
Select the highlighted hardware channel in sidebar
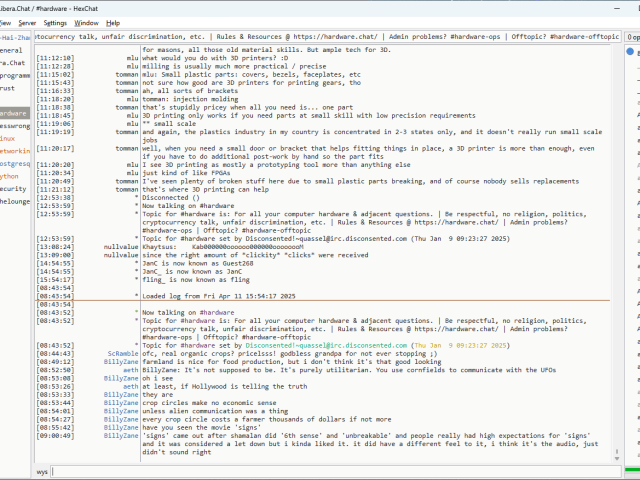click(x=14, y=113)
